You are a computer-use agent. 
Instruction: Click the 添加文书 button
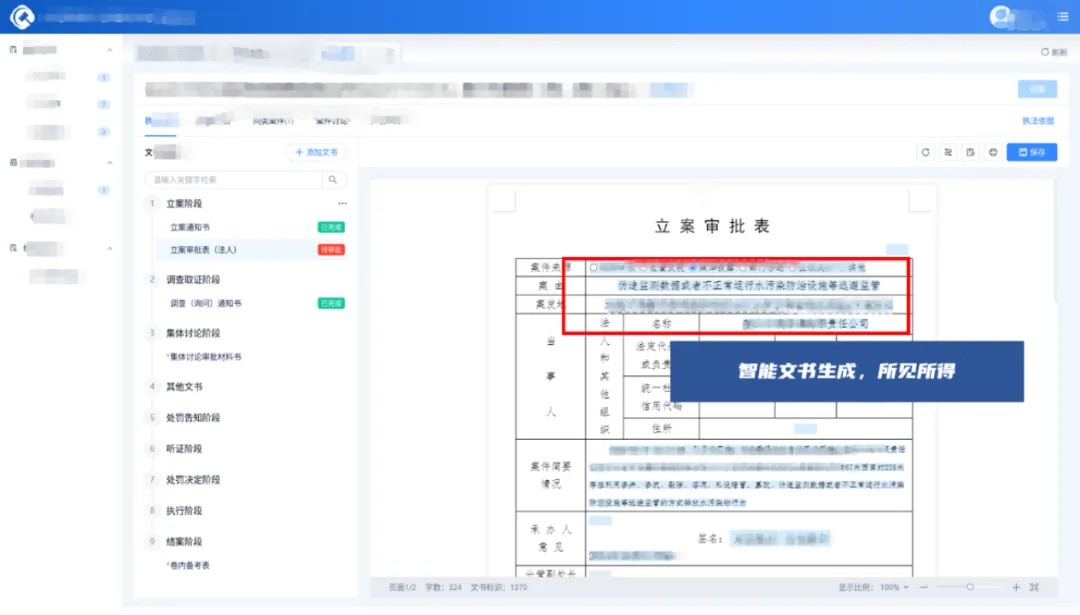pyautogui.click(x=316, y=153)
